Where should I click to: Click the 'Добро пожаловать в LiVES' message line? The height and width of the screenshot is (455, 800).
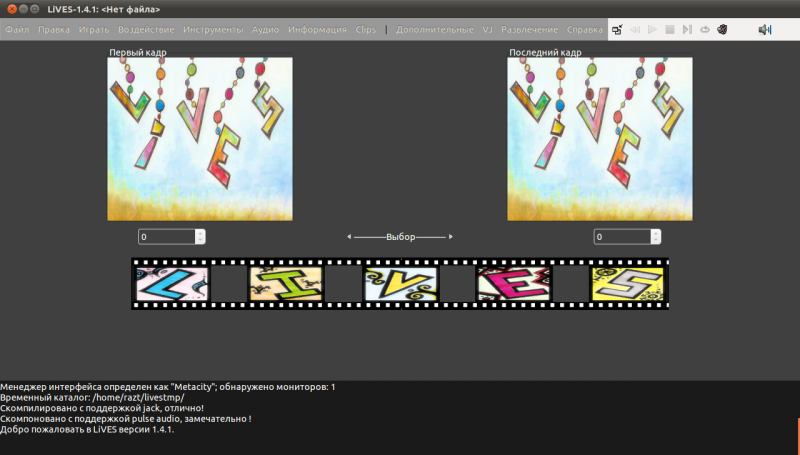pos(87,429)
